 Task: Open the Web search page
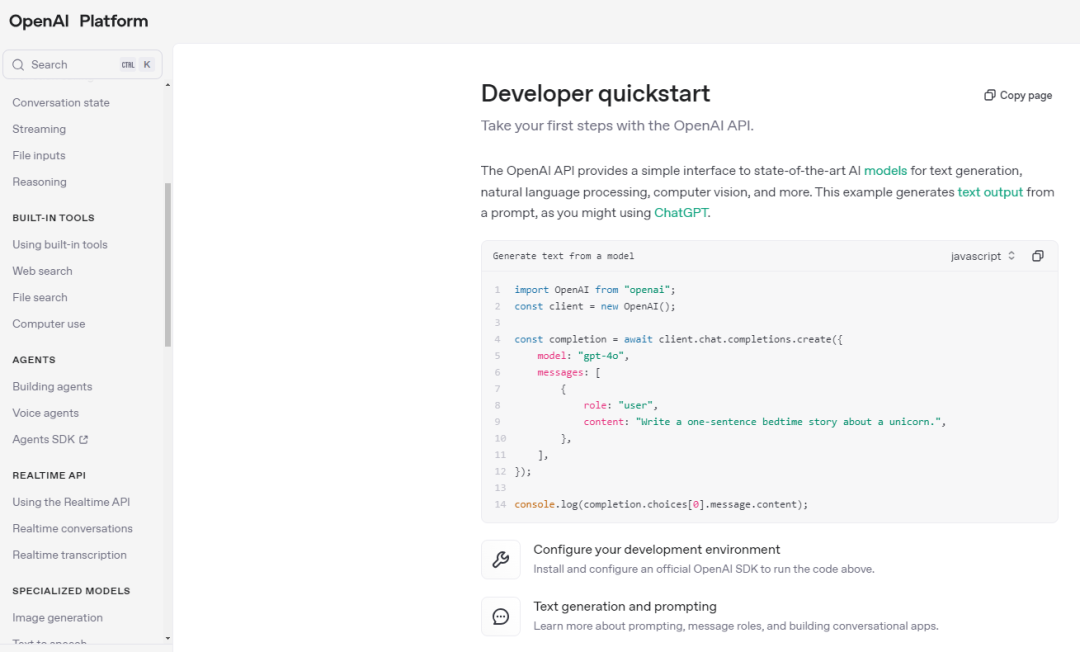(42, 271)
